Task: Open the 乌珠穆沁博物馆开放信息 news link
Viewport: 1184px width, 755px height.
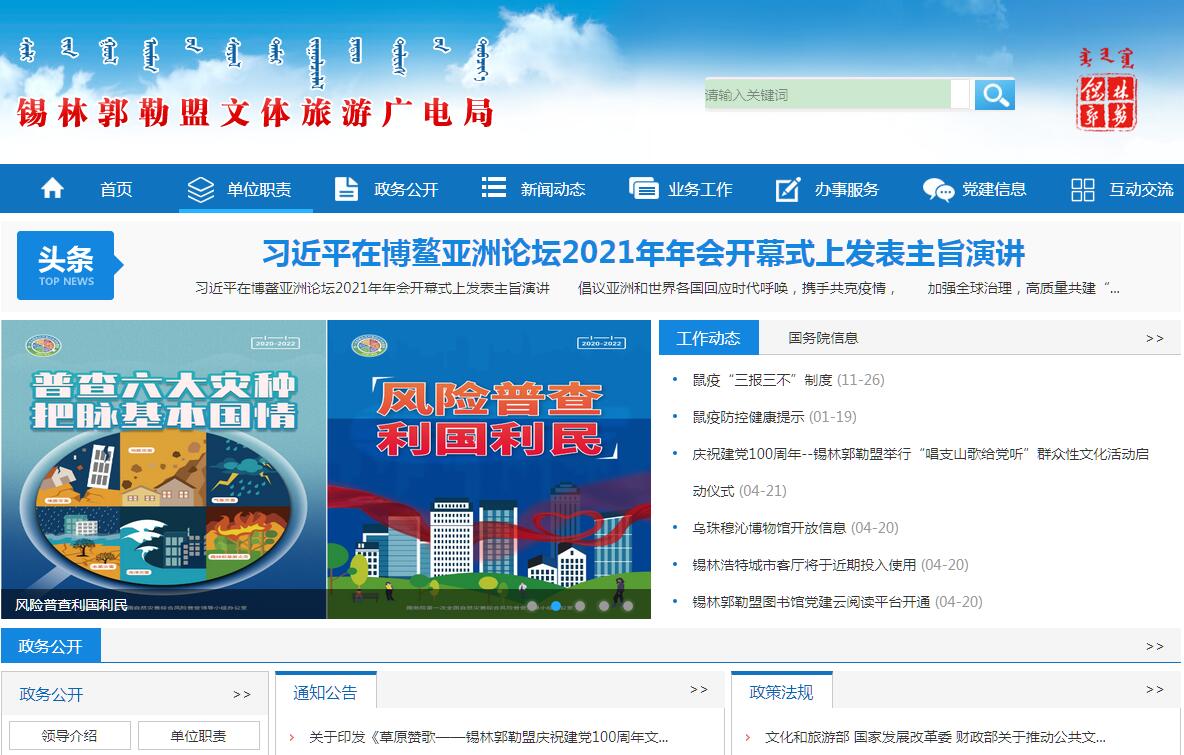Action: [769, 528]
